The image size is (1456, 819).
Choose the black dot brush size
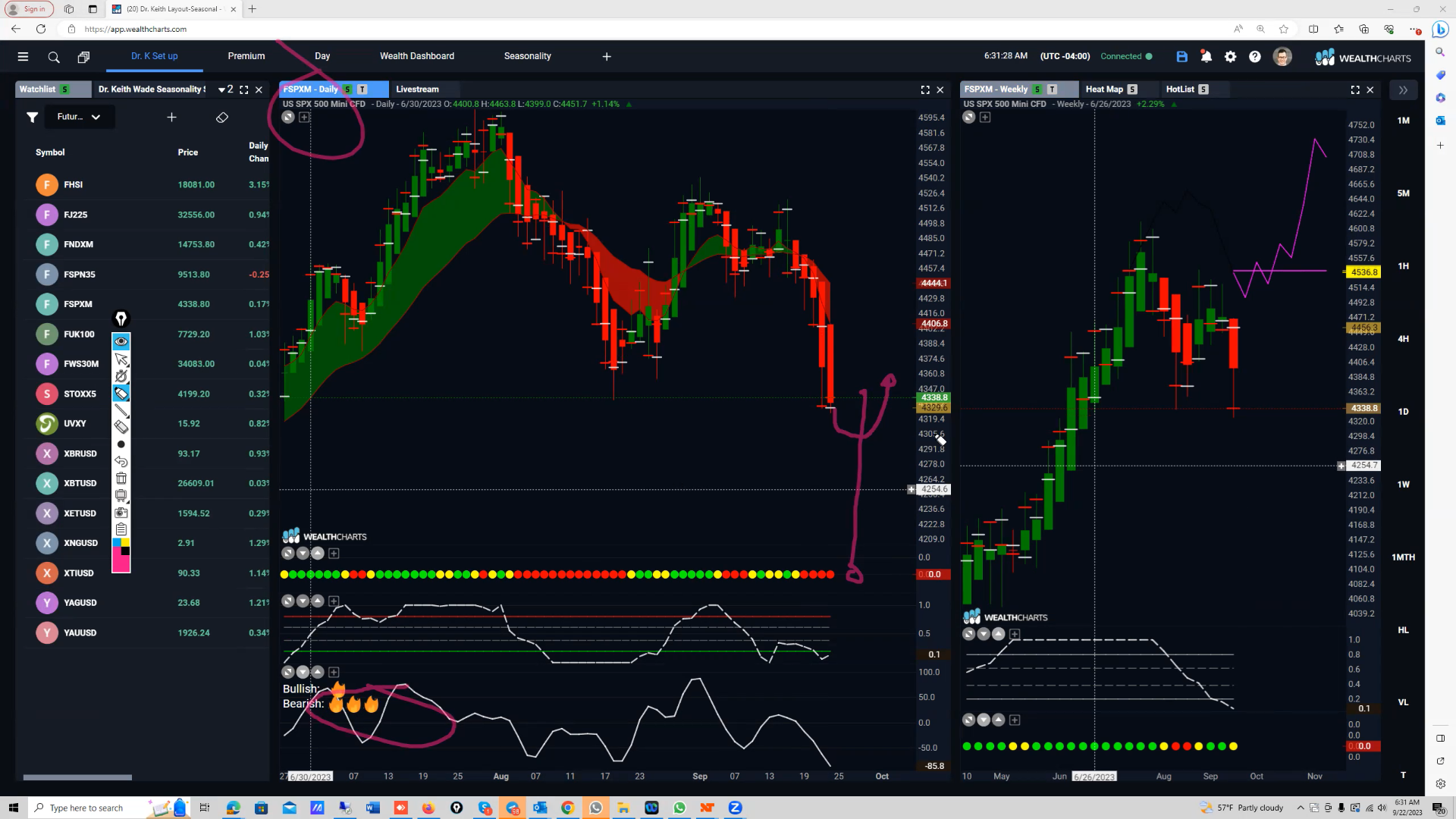coord(121,444)
